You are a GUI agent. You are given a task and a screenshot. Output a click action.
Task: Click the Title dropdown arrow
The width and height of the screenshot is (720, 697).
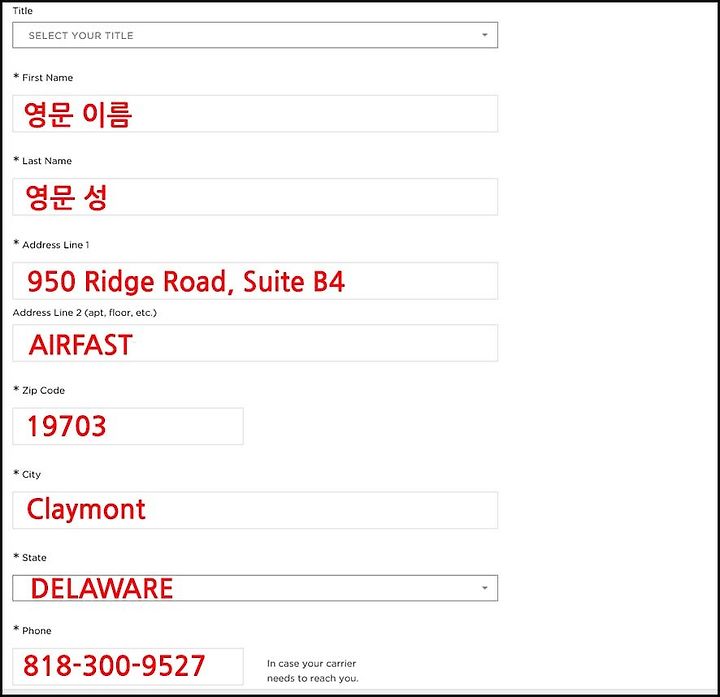pyautogui.click(x=484, y=35)
